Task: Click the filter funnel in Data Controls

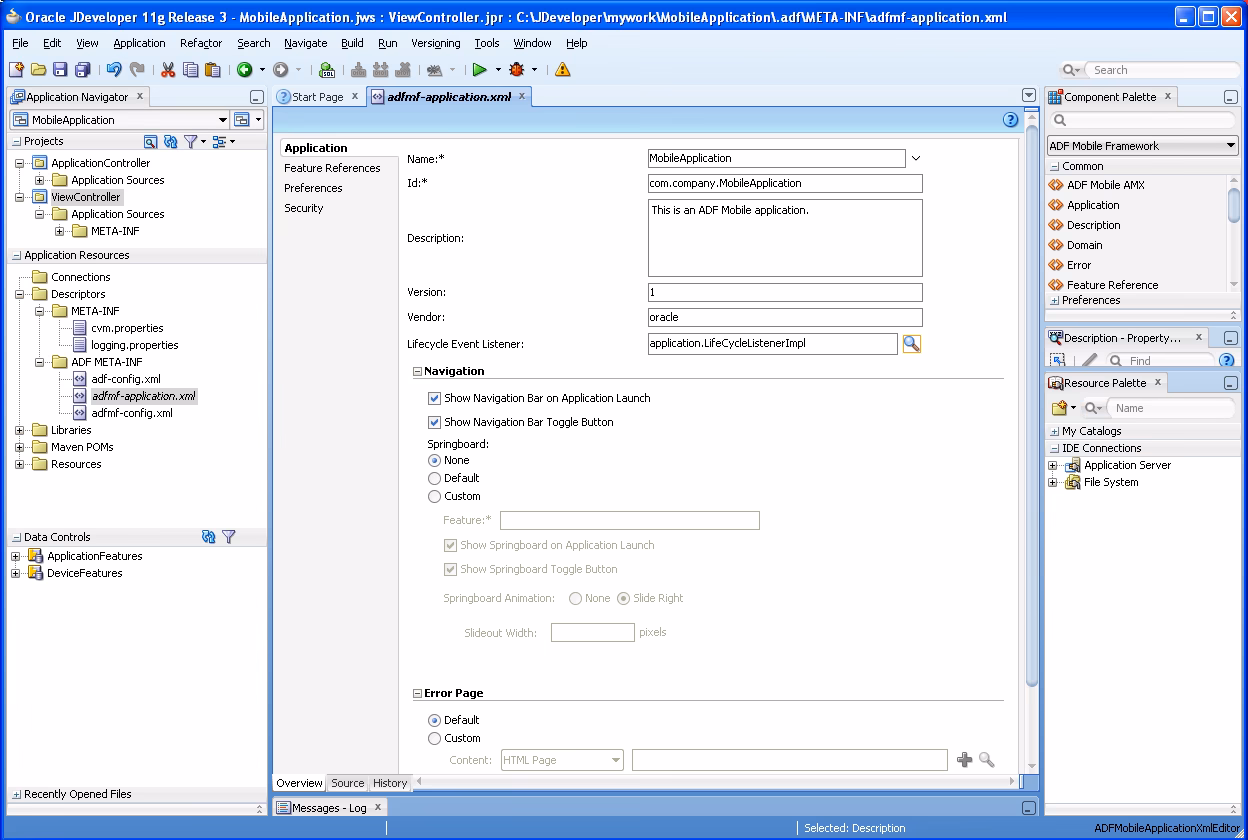Action: [x=228, y=537]
